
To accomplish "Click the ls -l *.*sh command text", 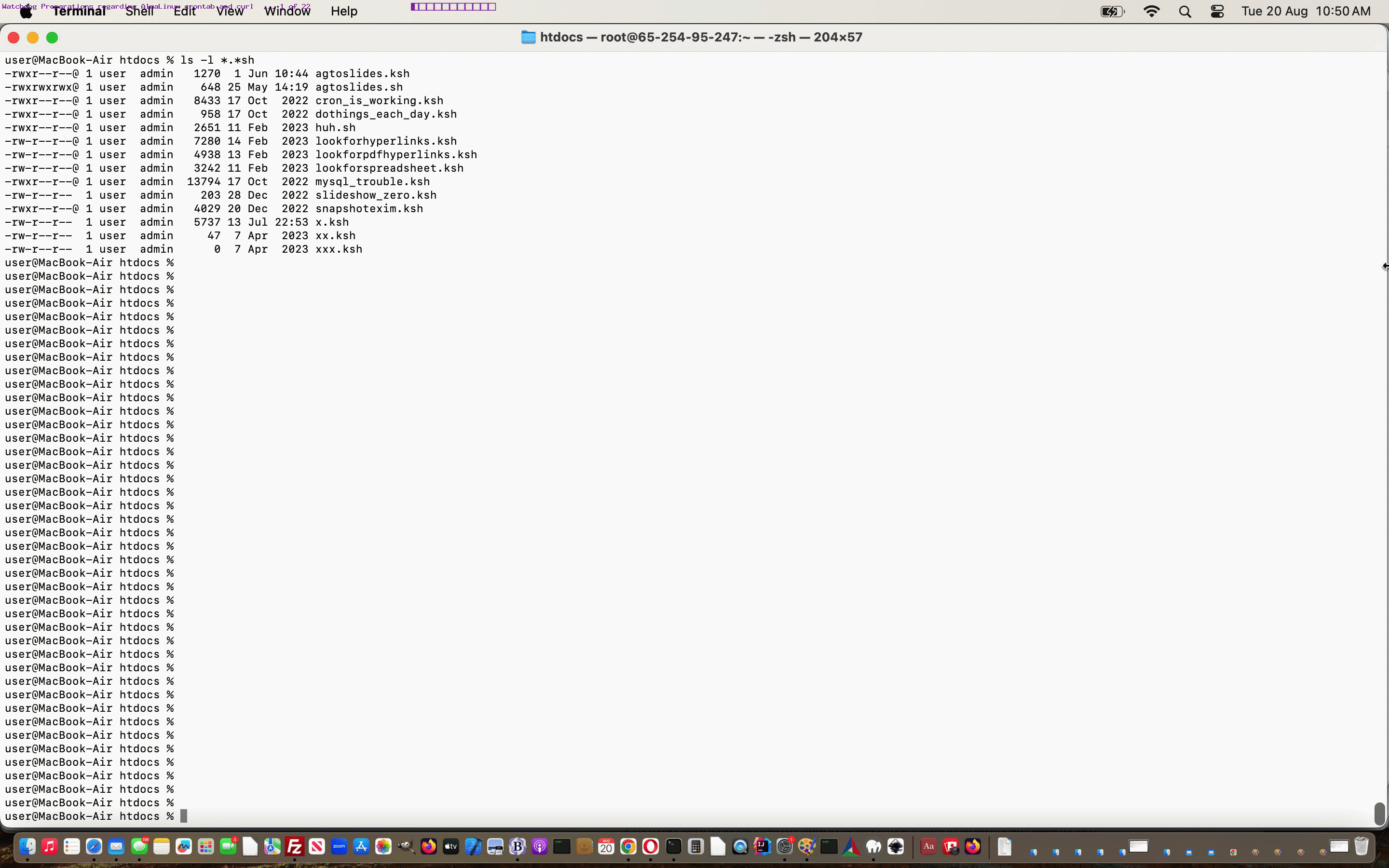I will pyautogui.click(x=217, y=60).
